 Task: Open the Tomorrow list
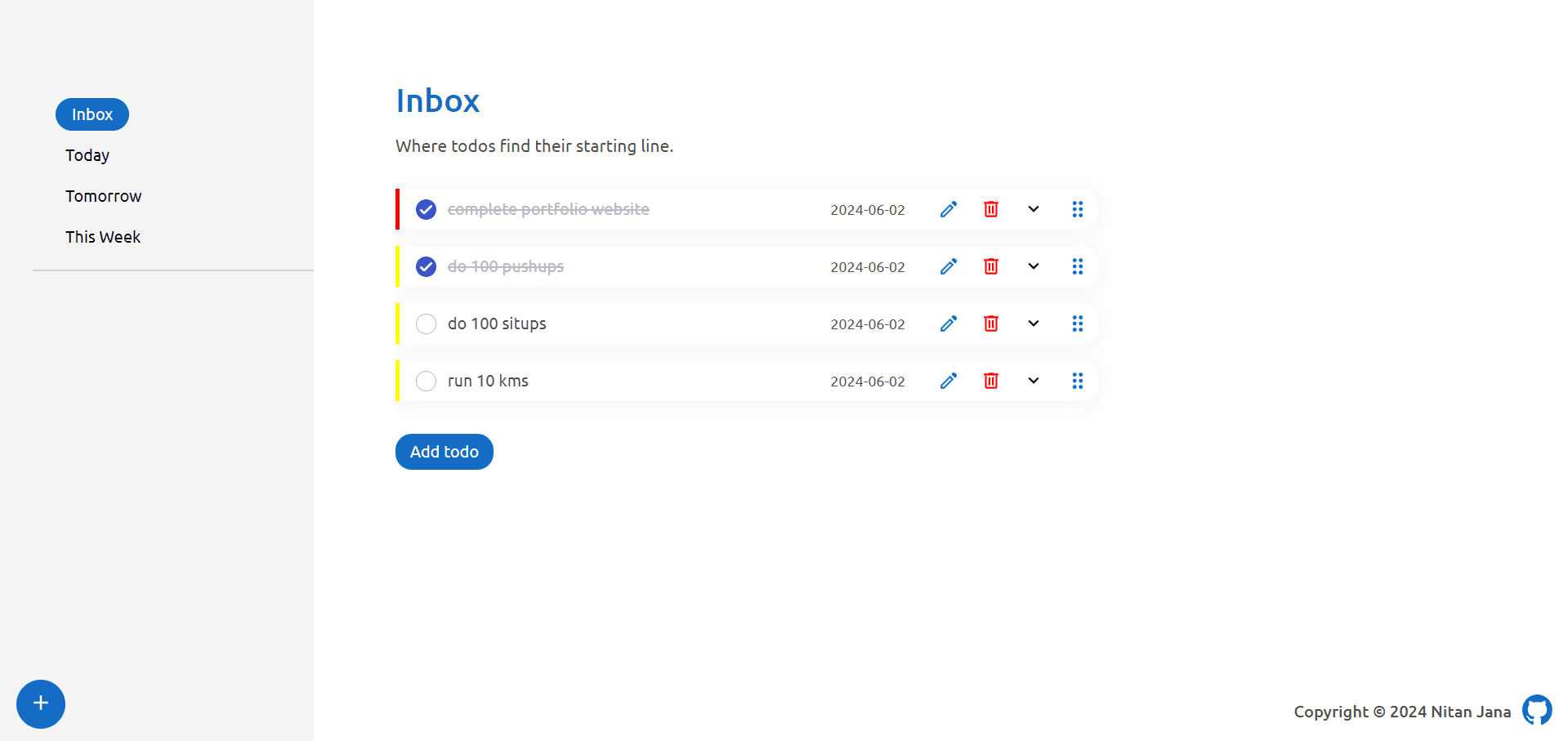pos(104,196)
